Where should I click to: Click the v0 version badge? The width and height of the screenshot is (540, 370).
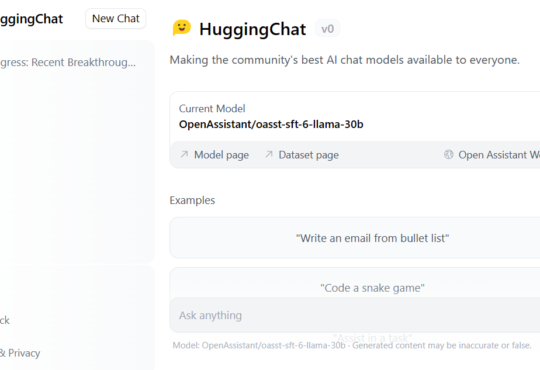point(327,29)
